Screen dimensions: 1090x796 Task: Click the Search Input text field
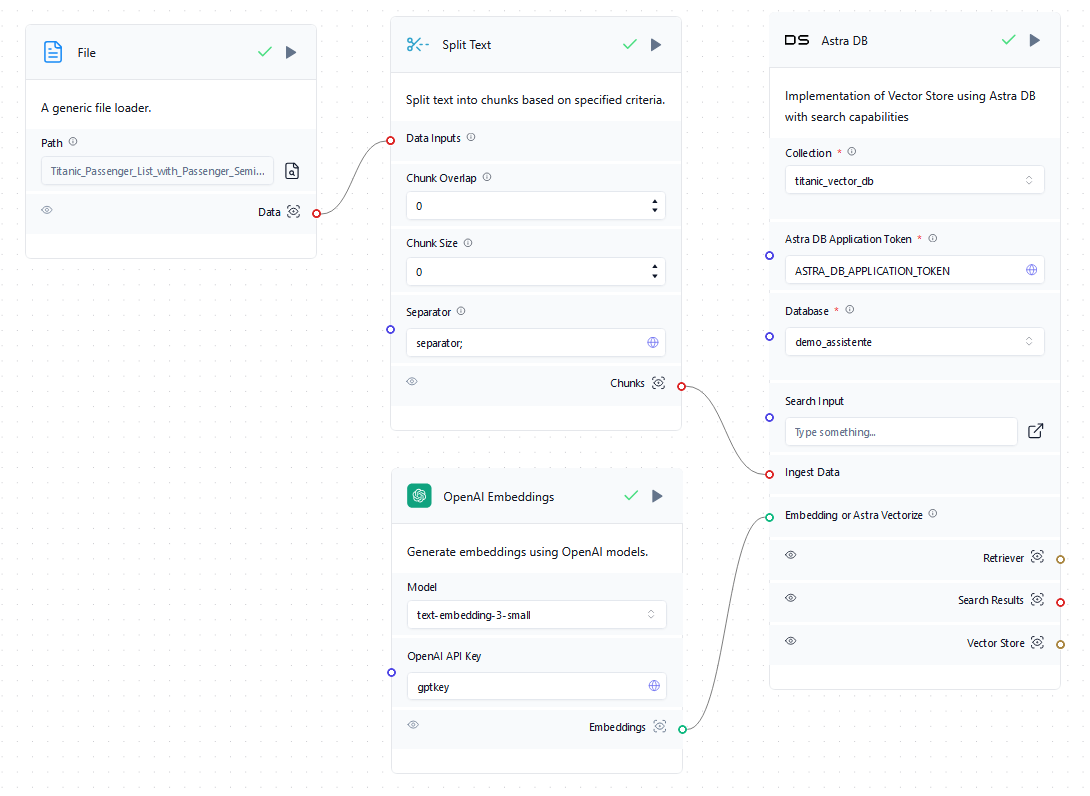900,432
